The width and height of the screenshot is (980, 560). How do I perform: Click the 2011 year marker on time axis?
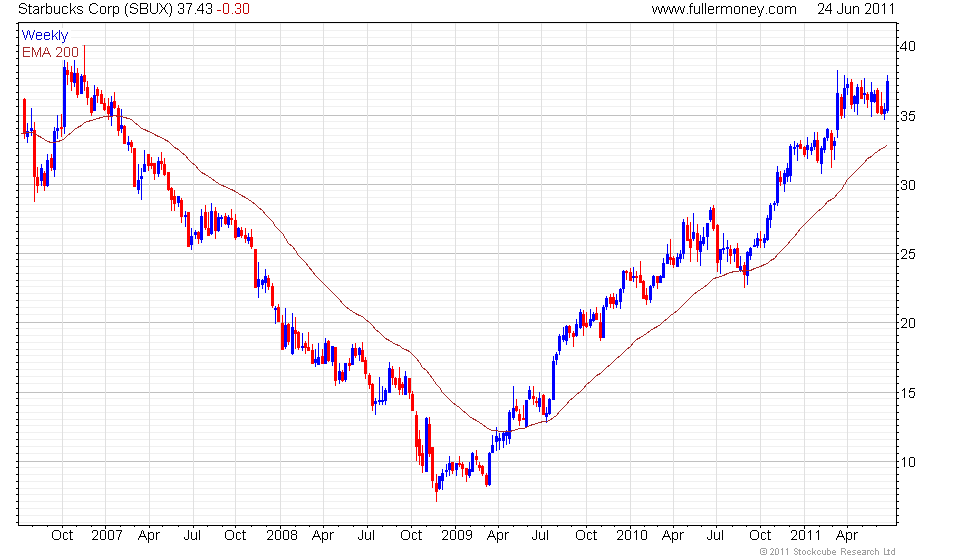(805, 534)
